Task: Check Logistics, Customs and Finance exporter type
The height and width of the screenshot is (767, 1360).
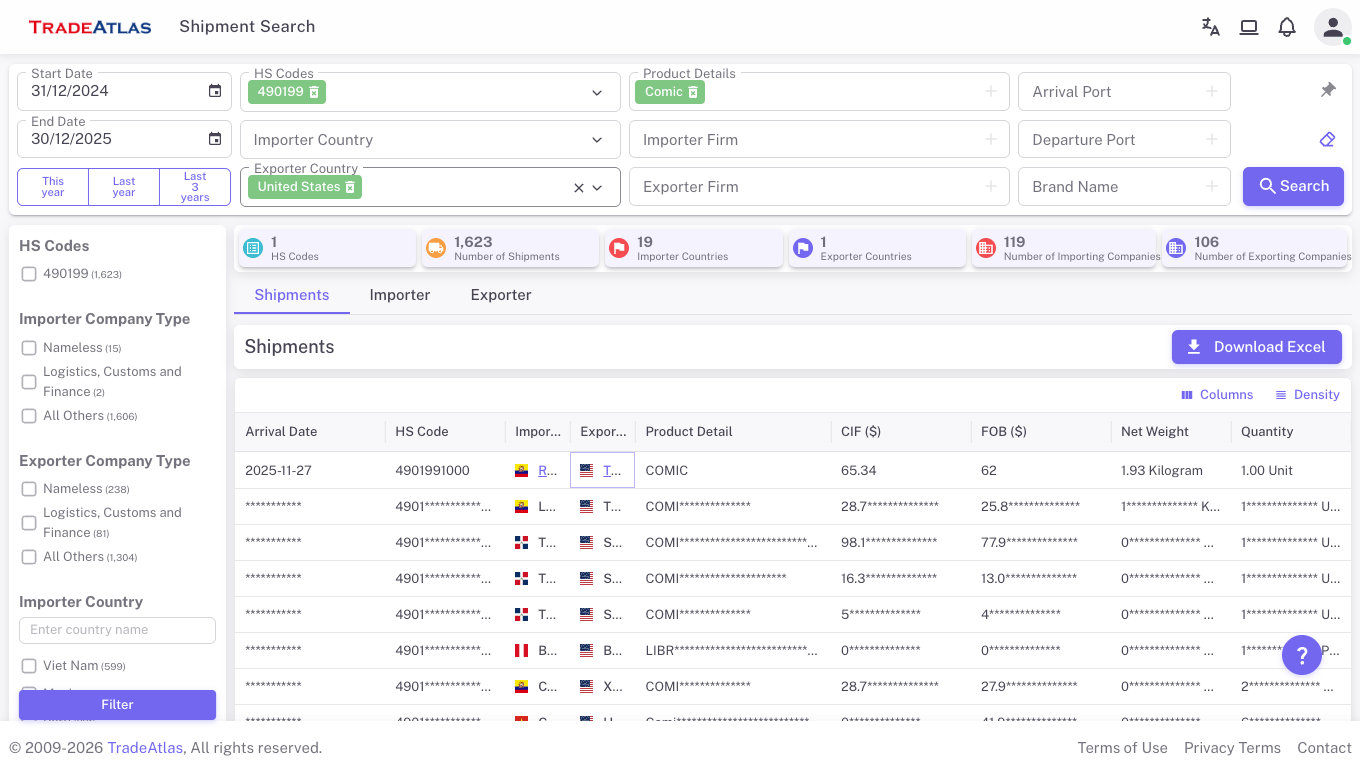Action: (x=29, y=523)
